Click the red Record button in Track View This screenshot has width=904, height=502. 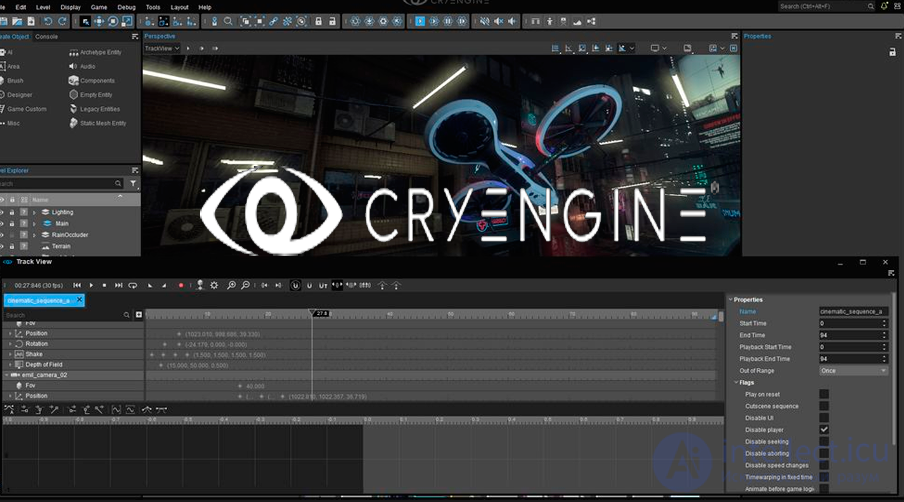coord(181,285)
